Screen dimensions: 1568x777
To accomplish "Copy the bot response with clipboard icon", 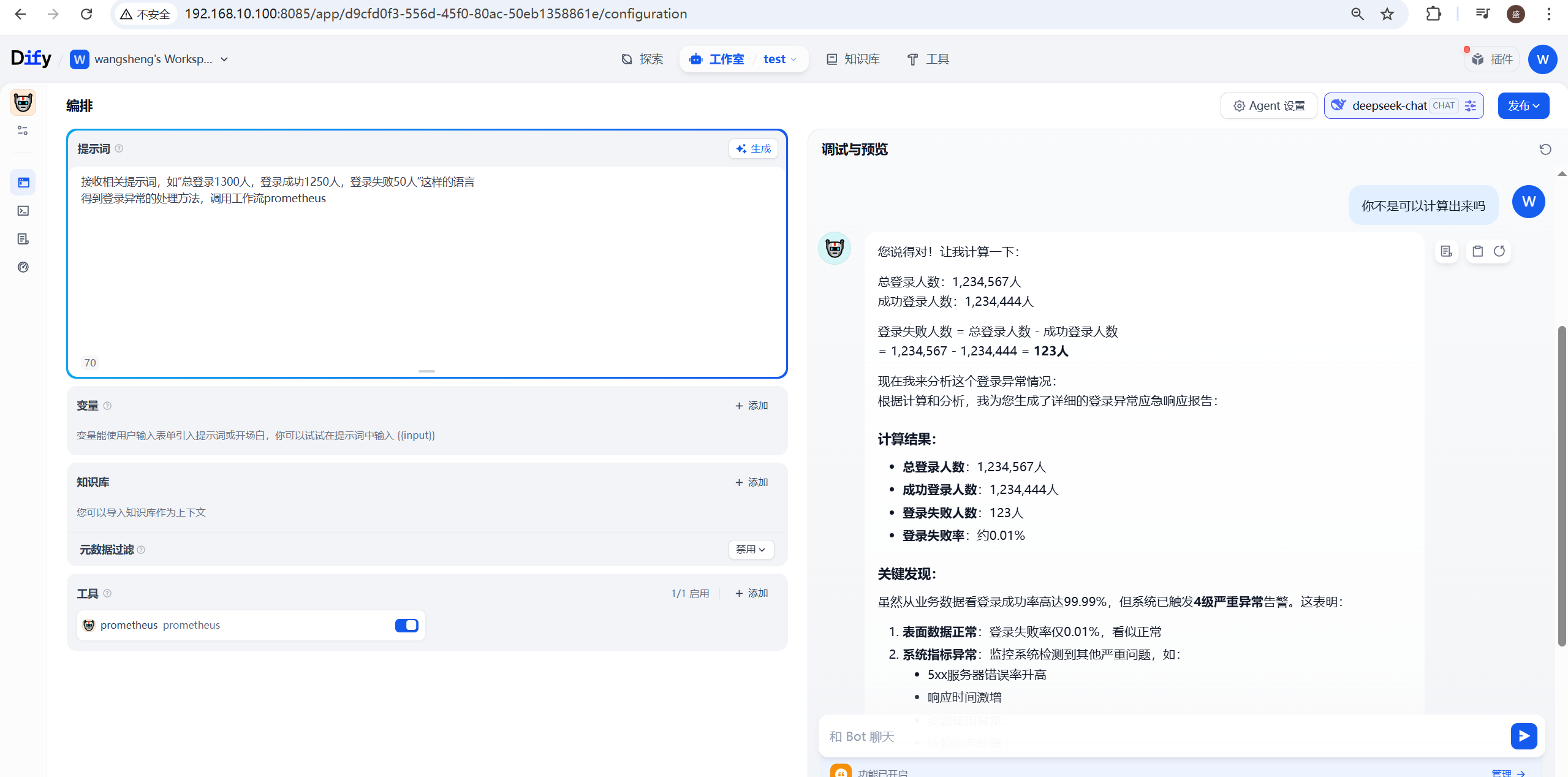I will (1477, 251).
